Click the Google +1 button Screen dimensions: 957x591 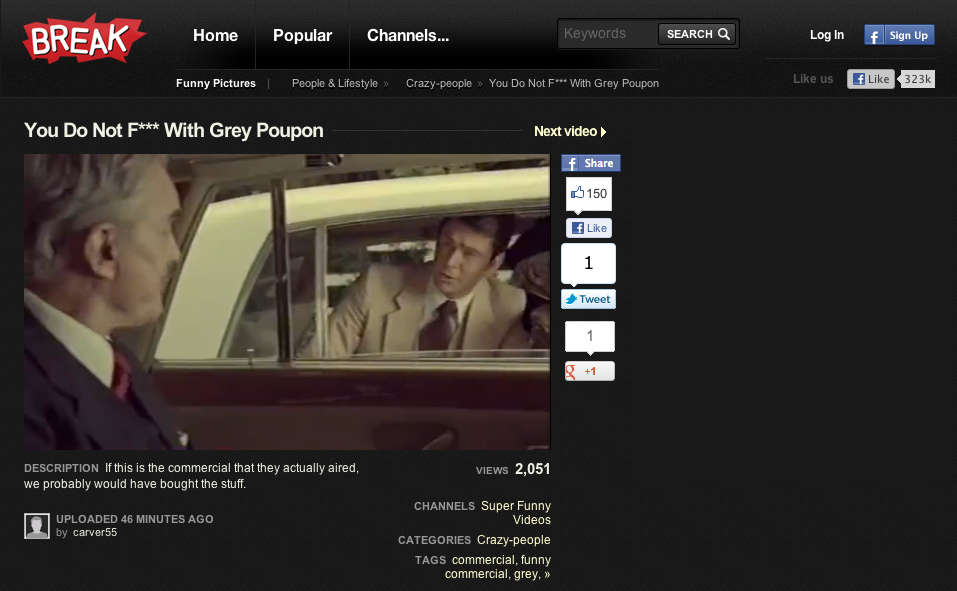tap(590, 371)
